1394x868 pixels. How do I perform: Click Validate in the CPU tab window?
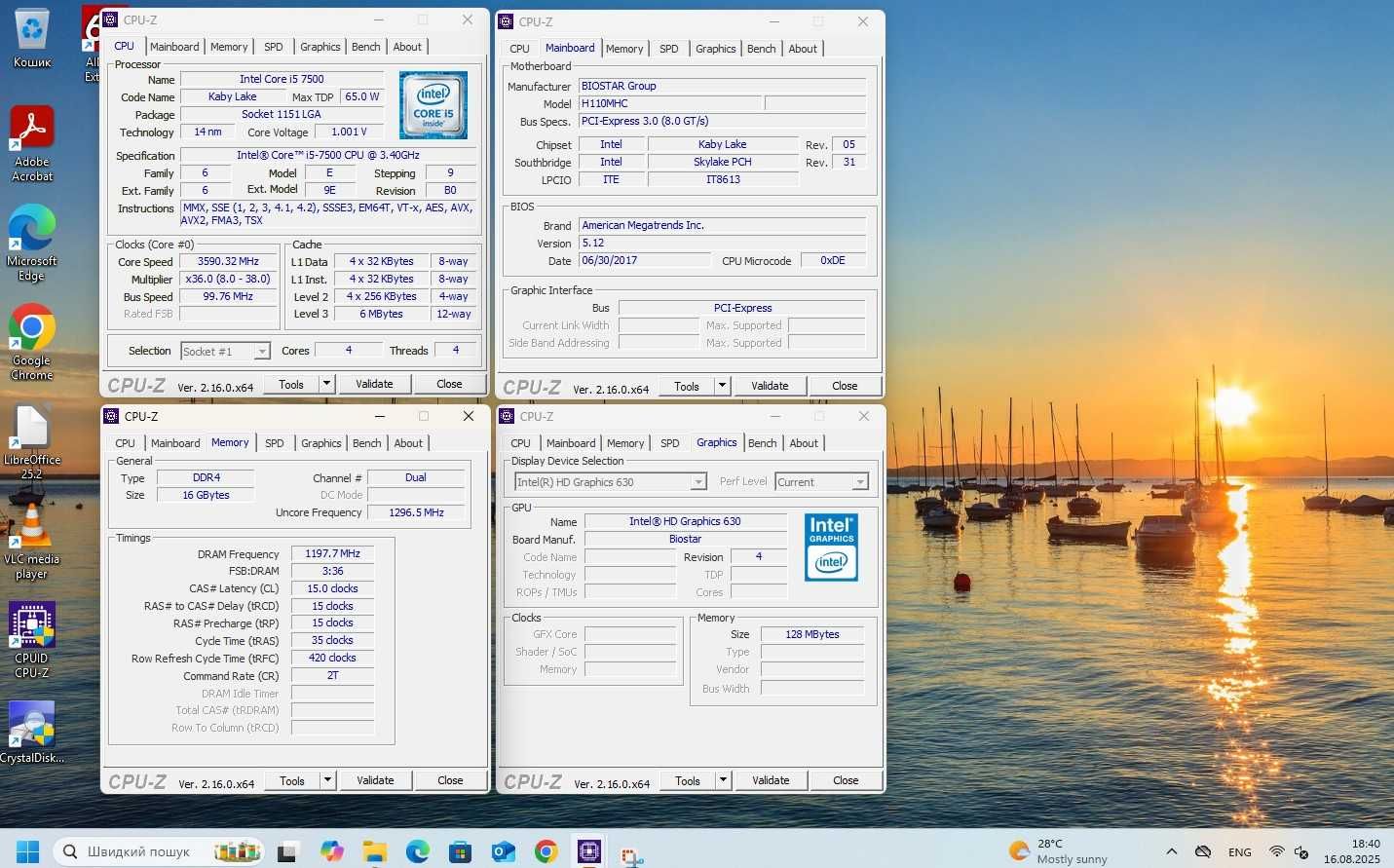374,384
